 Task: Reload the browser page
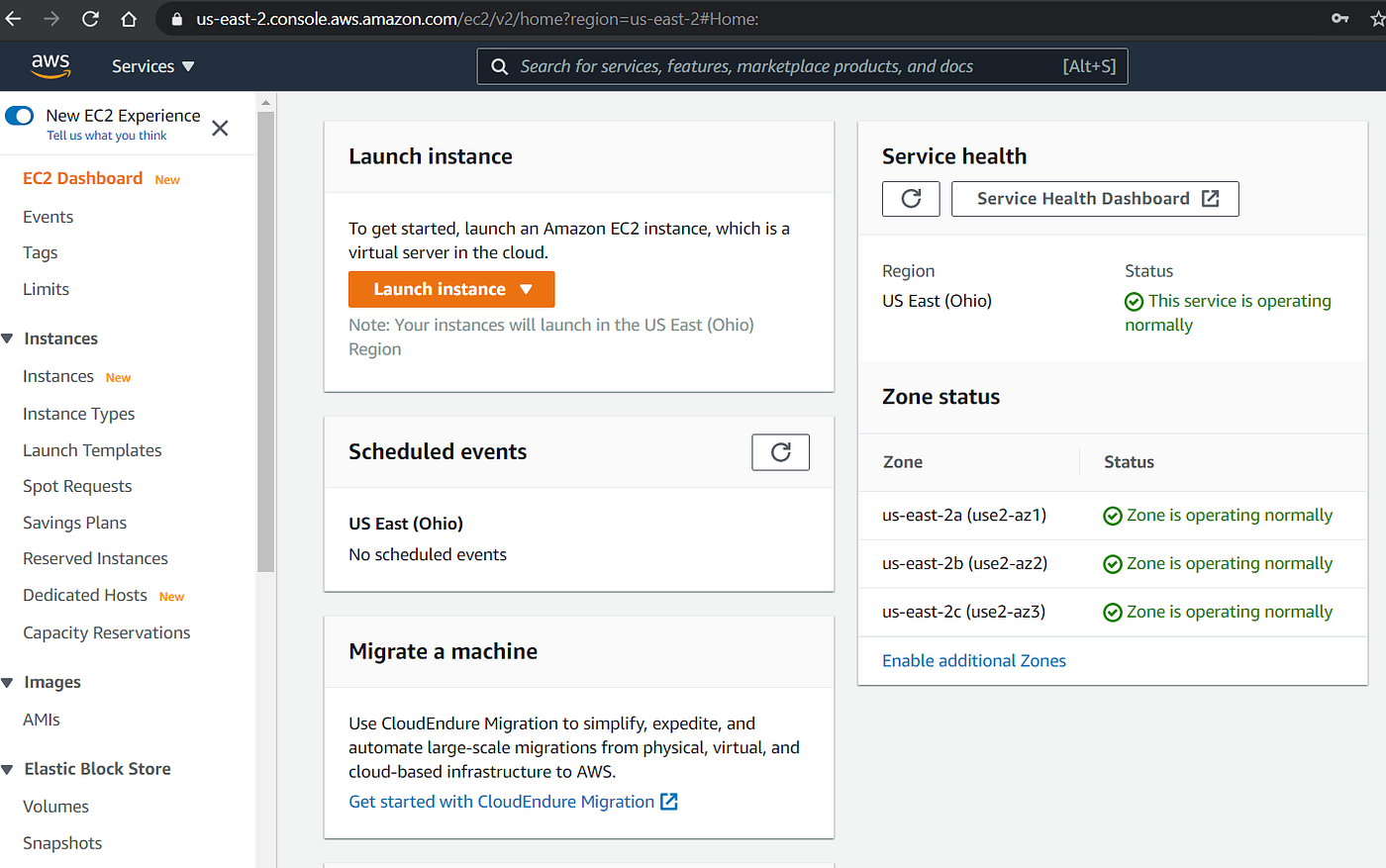coord(90,19)
